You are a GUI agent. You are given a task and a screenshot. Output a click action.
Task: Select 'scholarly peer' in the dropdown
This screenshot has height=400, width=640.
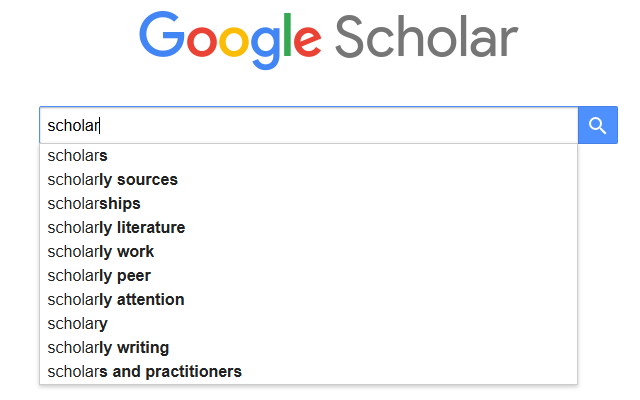pyautogui.click(x=99, y=276)
